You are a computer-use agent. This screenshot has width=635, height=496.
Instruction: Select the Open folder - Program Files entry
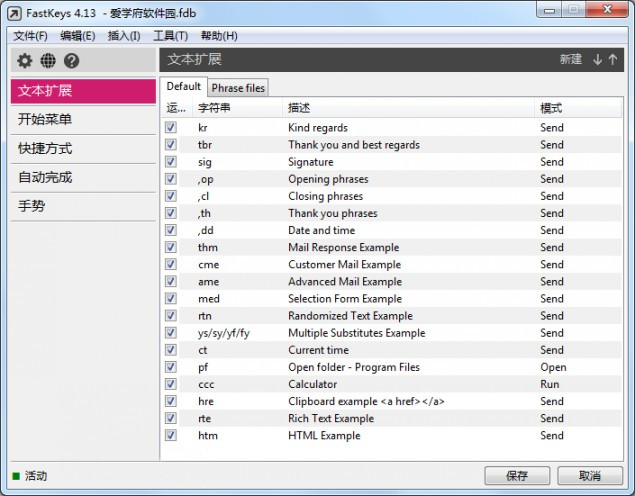(354, 367)
